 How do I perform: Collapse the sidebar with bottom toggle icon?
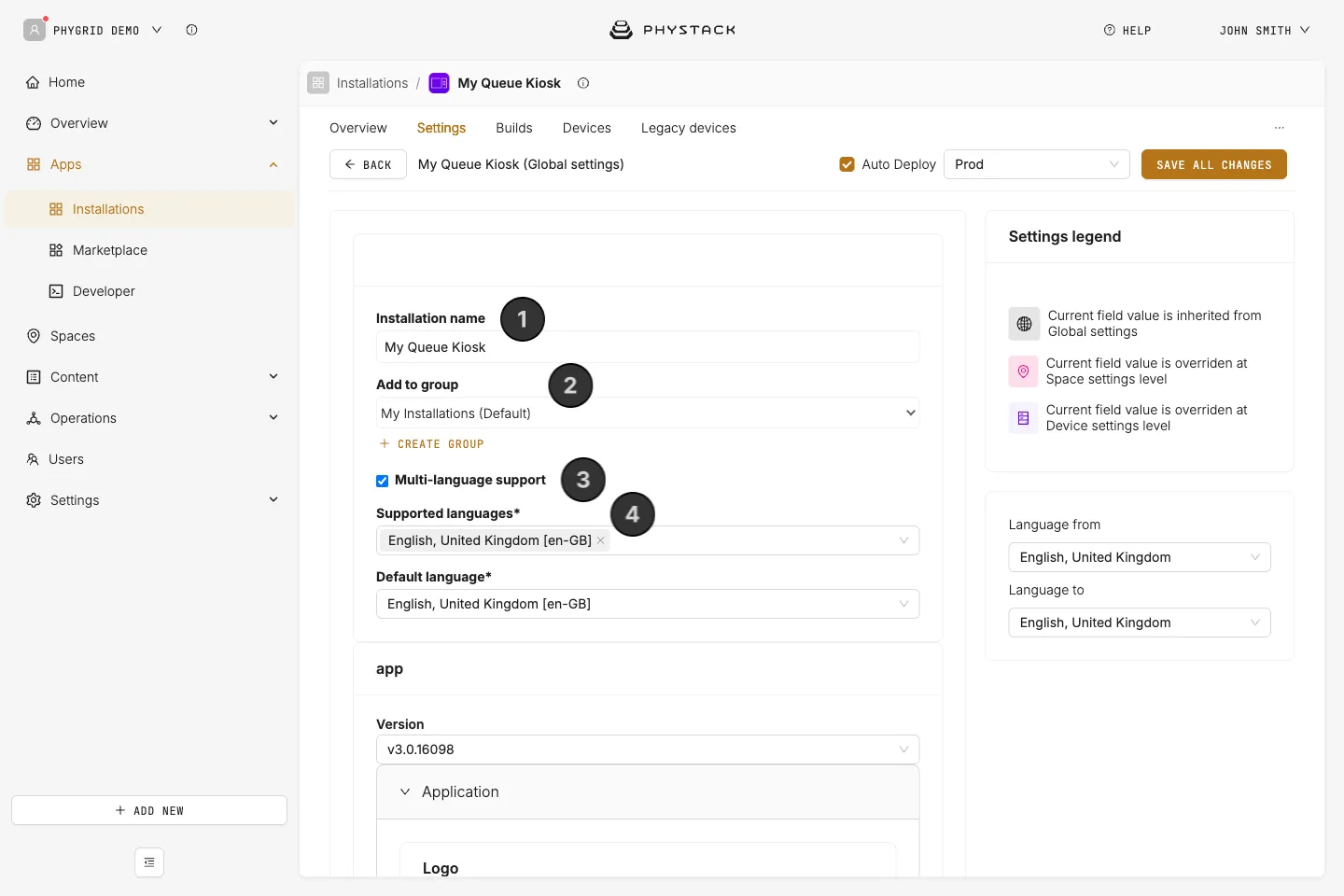(x=149, y=862)
